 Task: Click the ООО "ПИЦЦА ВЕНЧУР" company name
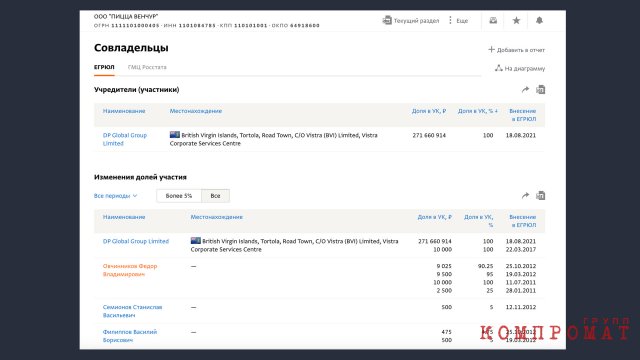click(126, 16)
